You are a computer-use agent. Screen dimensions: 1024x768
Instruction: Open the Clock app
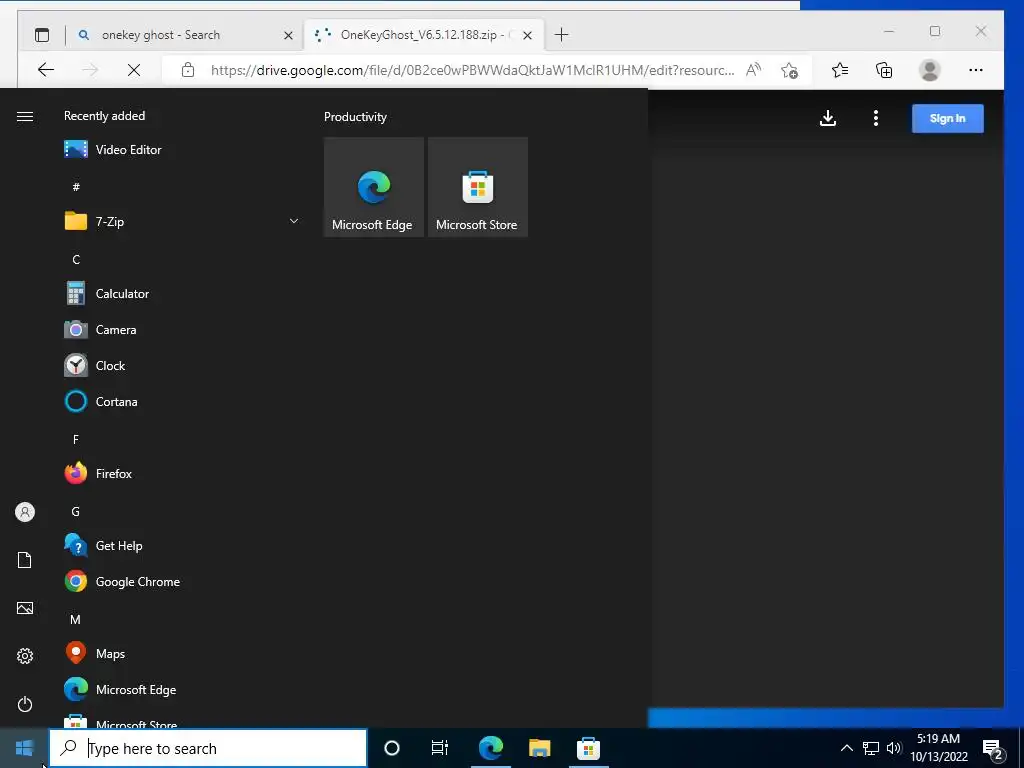tap(180, 366)
